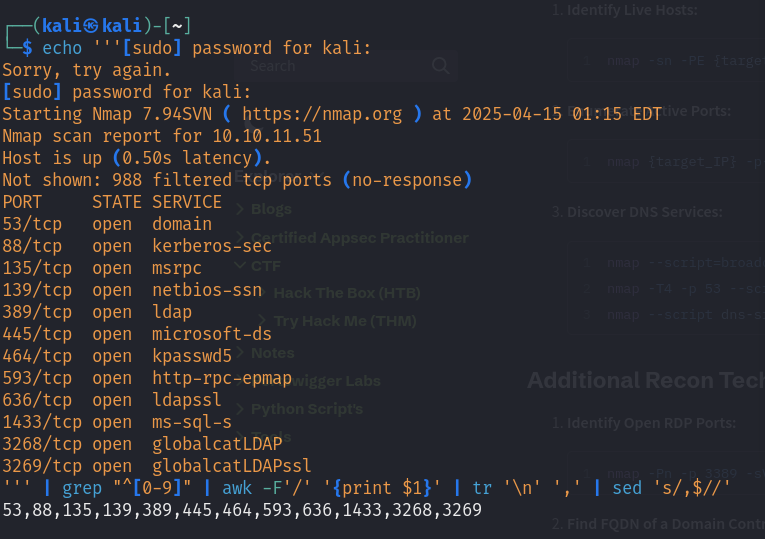
Task: Click Identify Open RDP Ports heading
Action: 644,422
